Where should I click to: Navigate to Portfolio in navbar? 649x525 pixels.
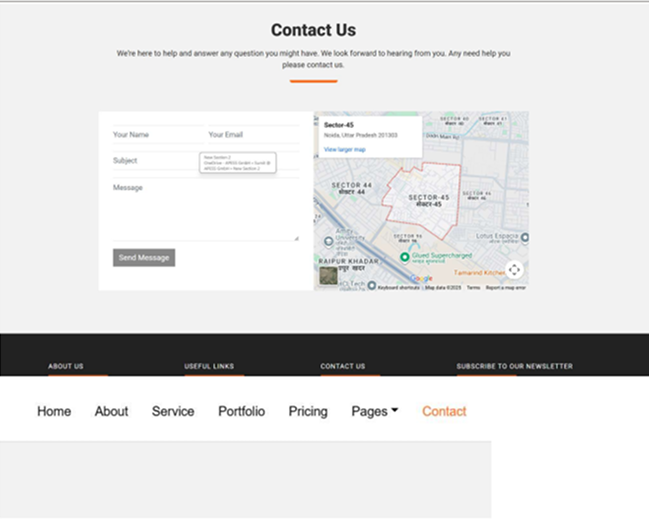[241, 411]
